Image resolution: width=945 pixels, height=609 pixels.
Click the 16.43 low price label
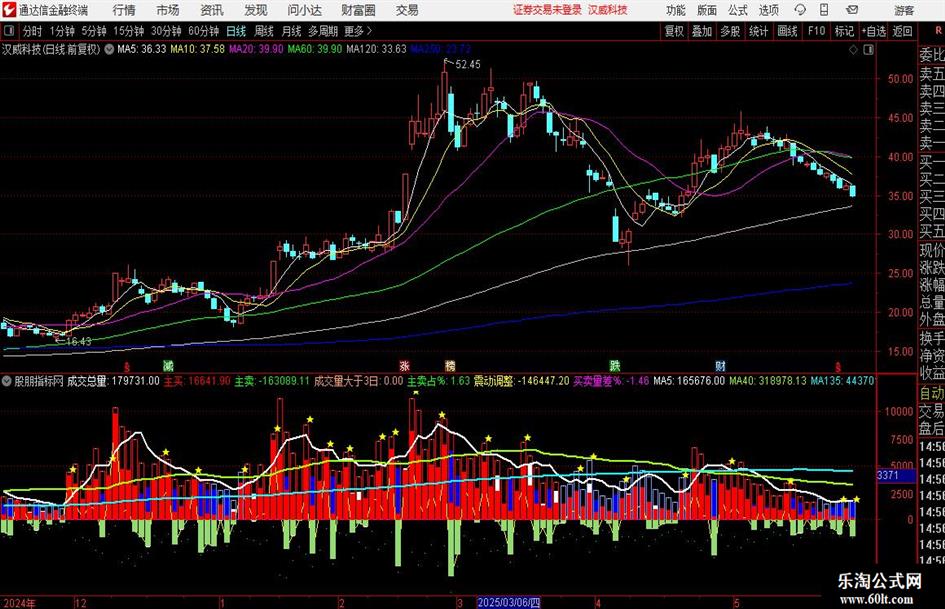coord(78,341)
